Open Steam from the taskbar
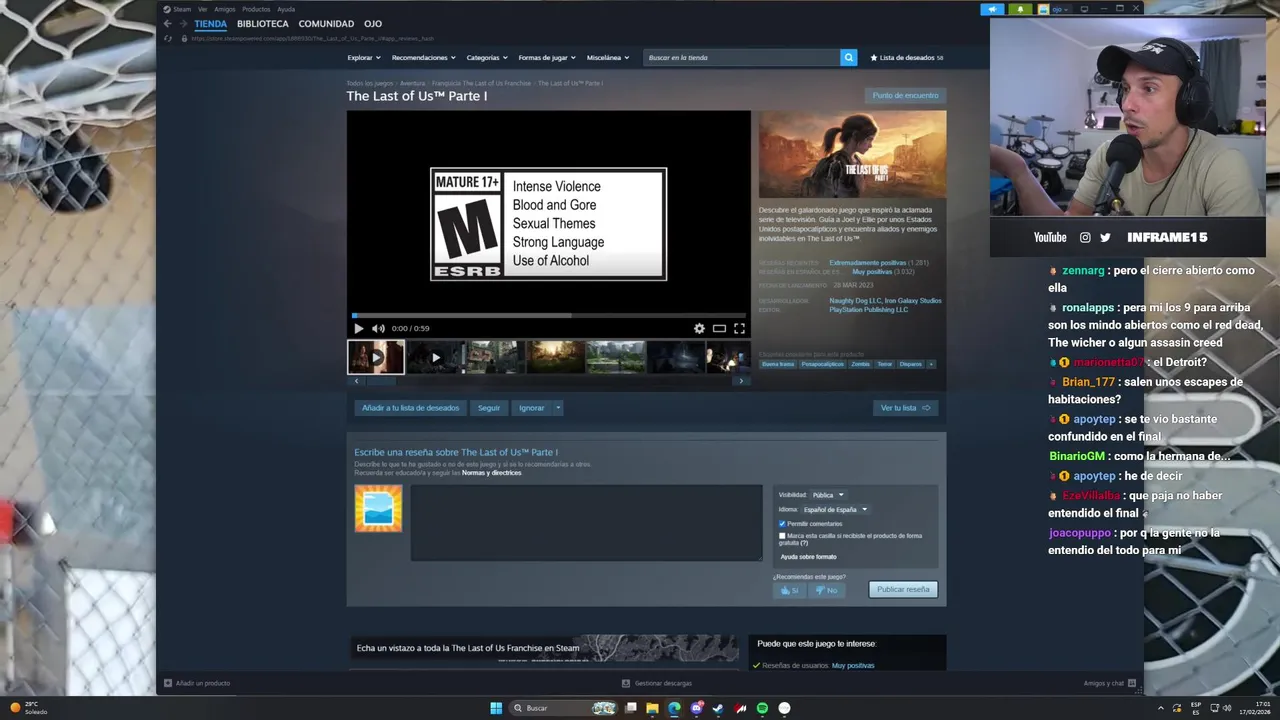The height and width of the screenshot is (720, 1280). point(718,708)
